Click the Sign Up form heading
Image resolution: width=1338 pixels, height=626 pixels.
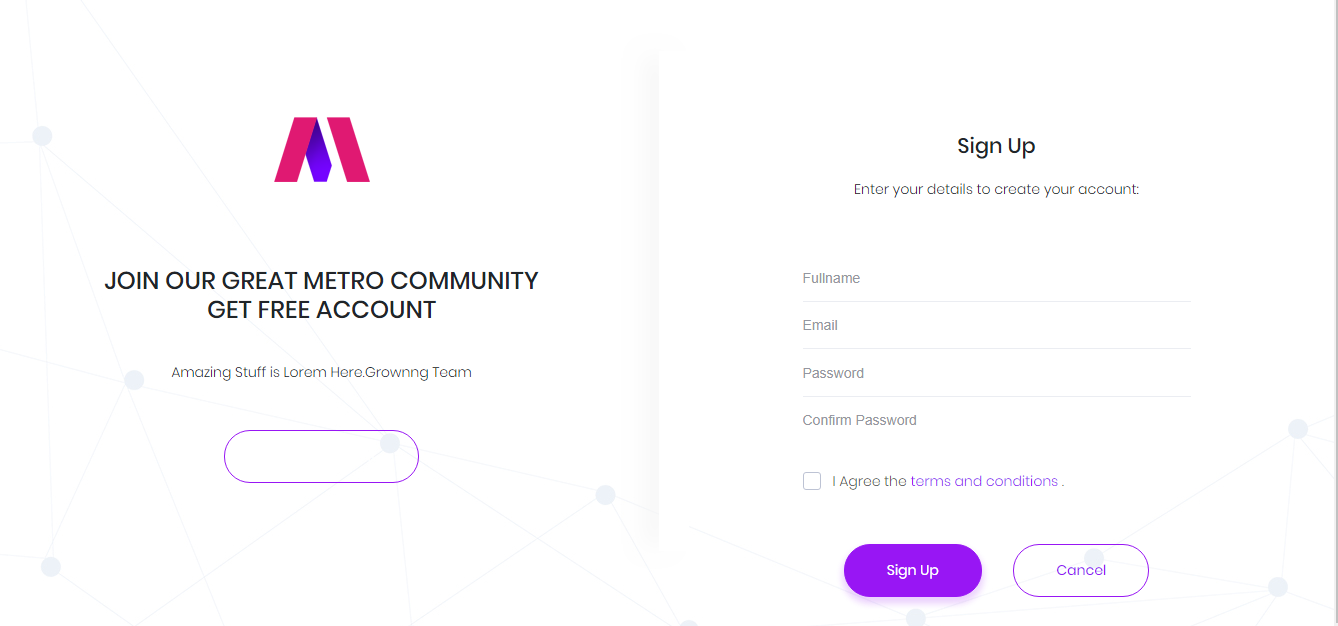(x=996, y=146)
